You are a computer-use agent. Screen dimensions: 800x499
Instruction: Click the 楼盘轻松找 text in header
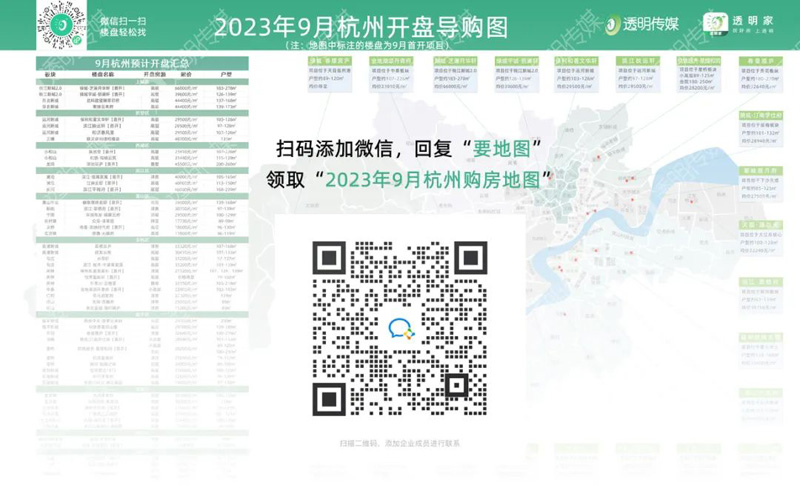click(x=123, y=32)
